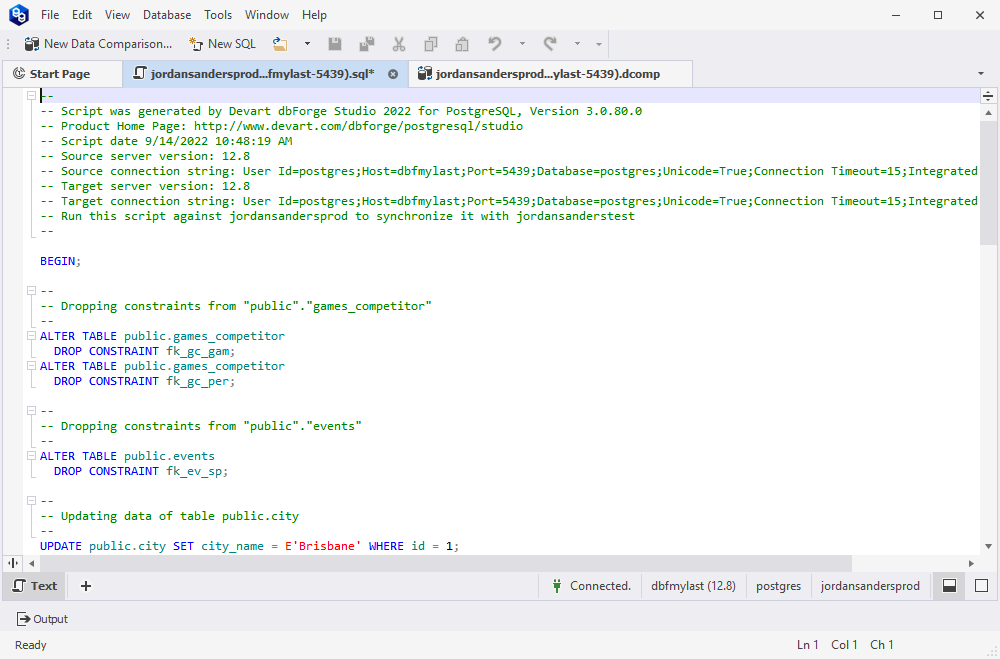
Task: Click the Cut scissors icon
Action: pos(399,44)
